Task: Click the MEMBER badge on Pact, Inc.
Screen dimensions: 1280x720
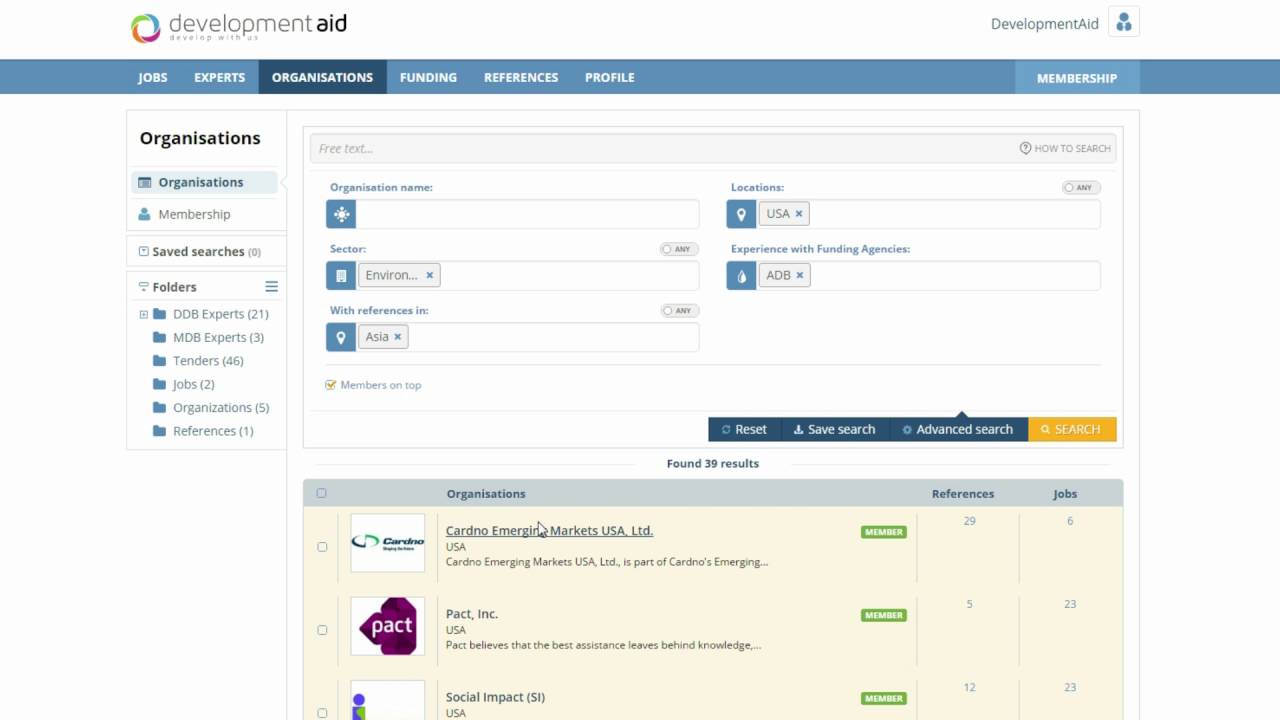Action: pos(884,615)
